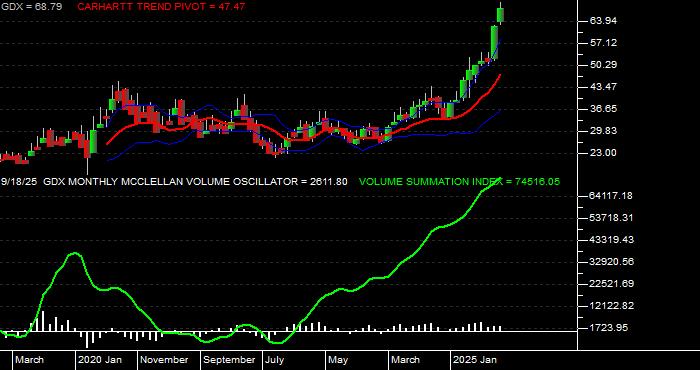Click the 29.83 price axis value
Viewport: 700px width, 370px height.
coord(603,131)
